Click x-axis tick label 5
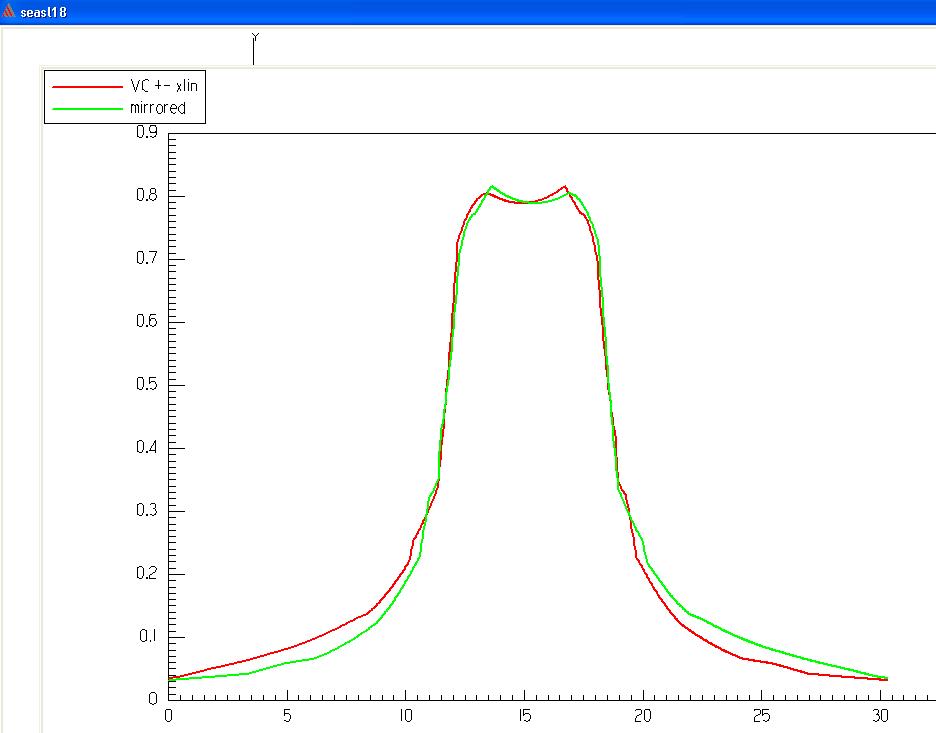 coord(287,716)
